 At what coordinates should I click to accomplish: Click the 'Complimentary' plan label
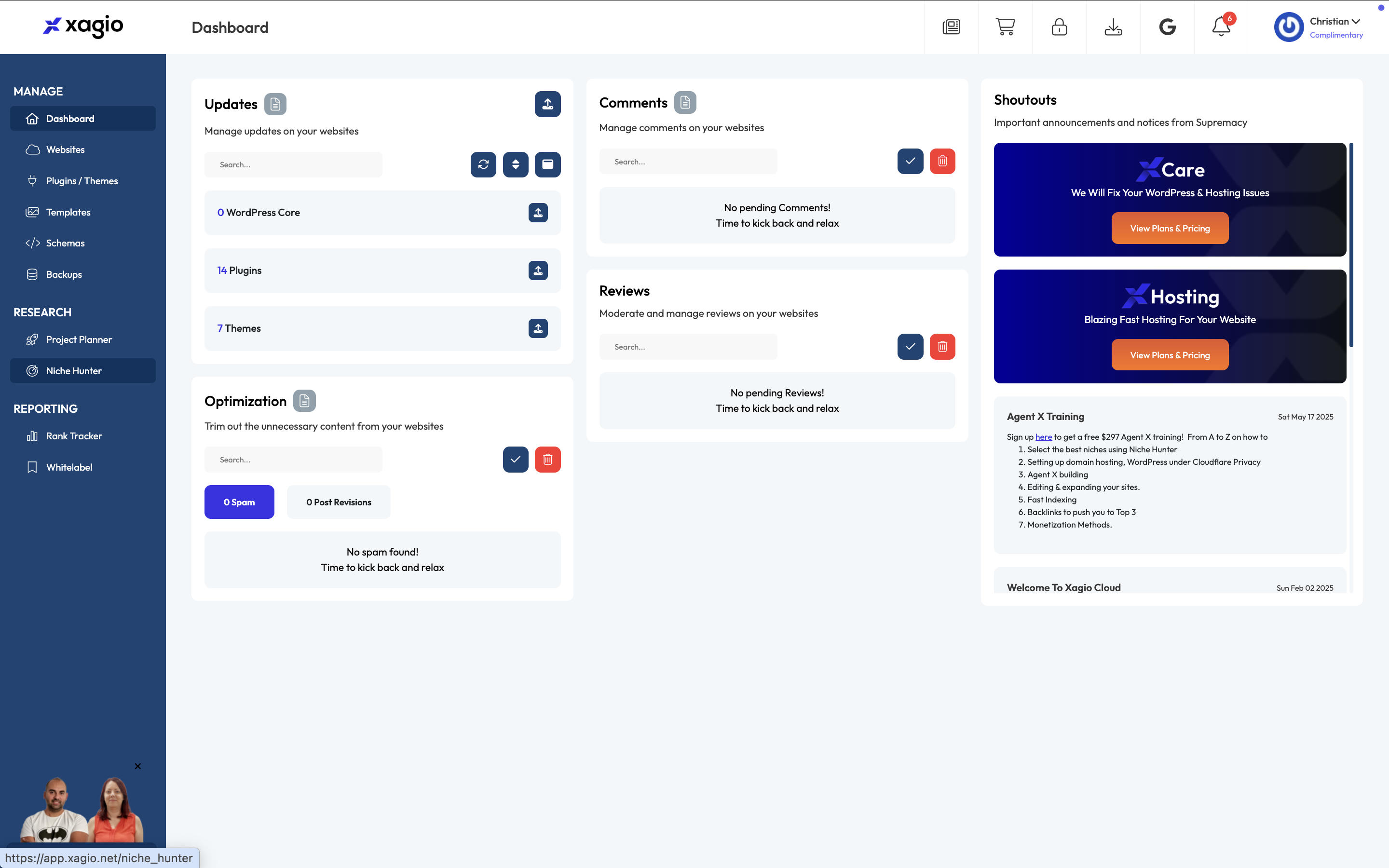tap(1336, 35)
